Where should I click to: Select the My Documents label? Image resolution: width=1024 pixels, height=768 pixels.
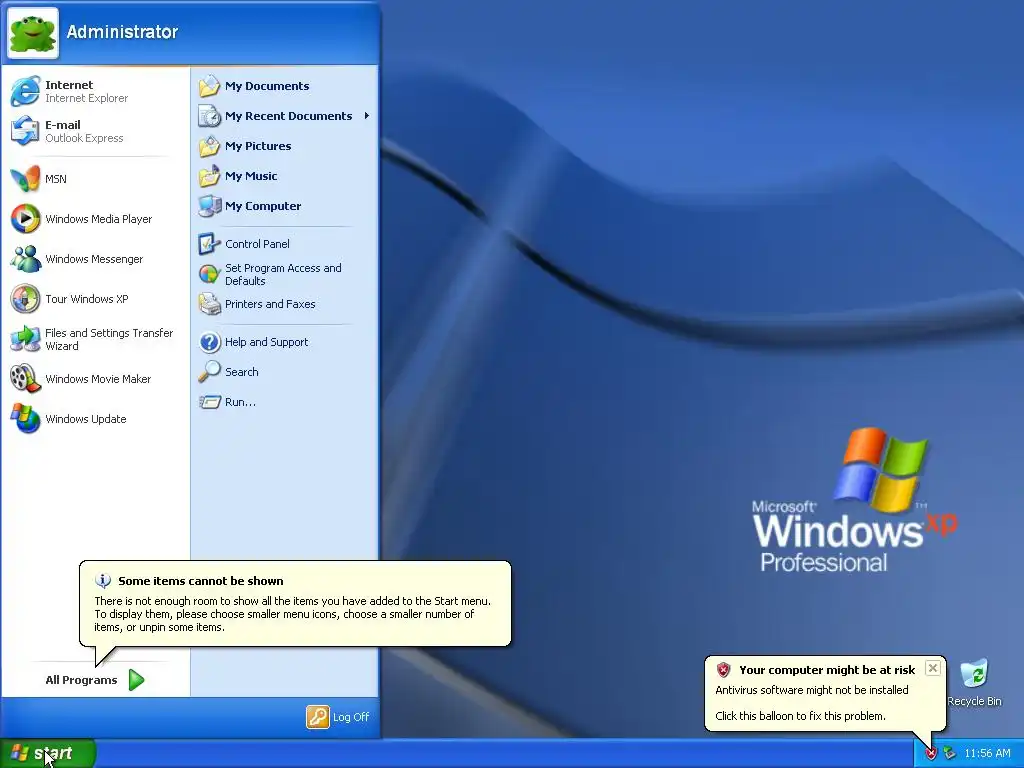pyautogui.click(x=267, y=86)
